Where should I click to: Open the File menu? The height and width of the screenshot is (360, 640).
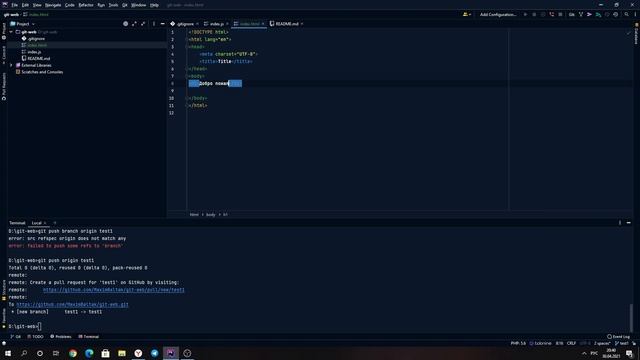click(x=14, y=5)
